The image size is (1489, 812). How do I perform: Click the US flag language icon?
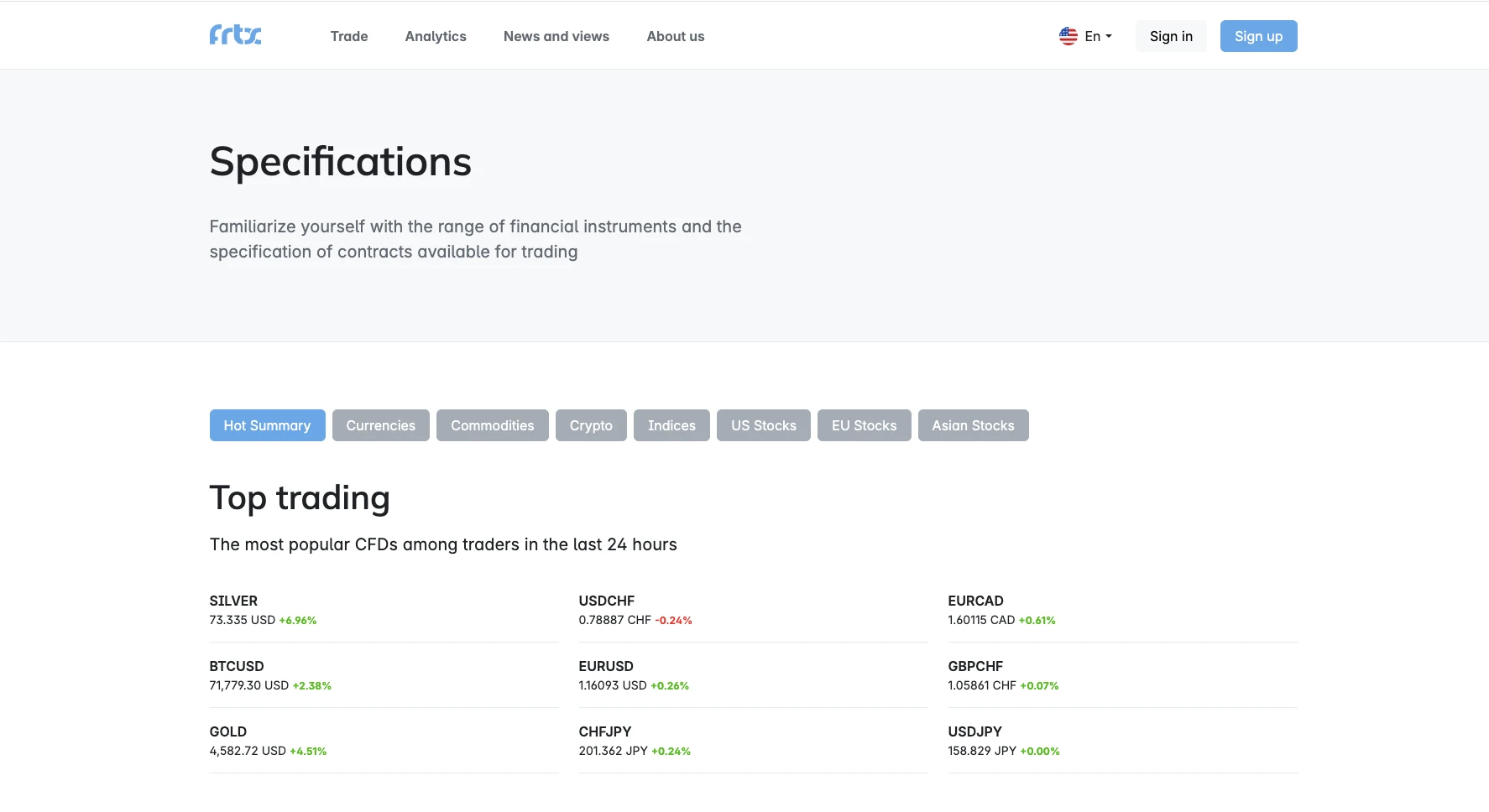pos(1068,36)
